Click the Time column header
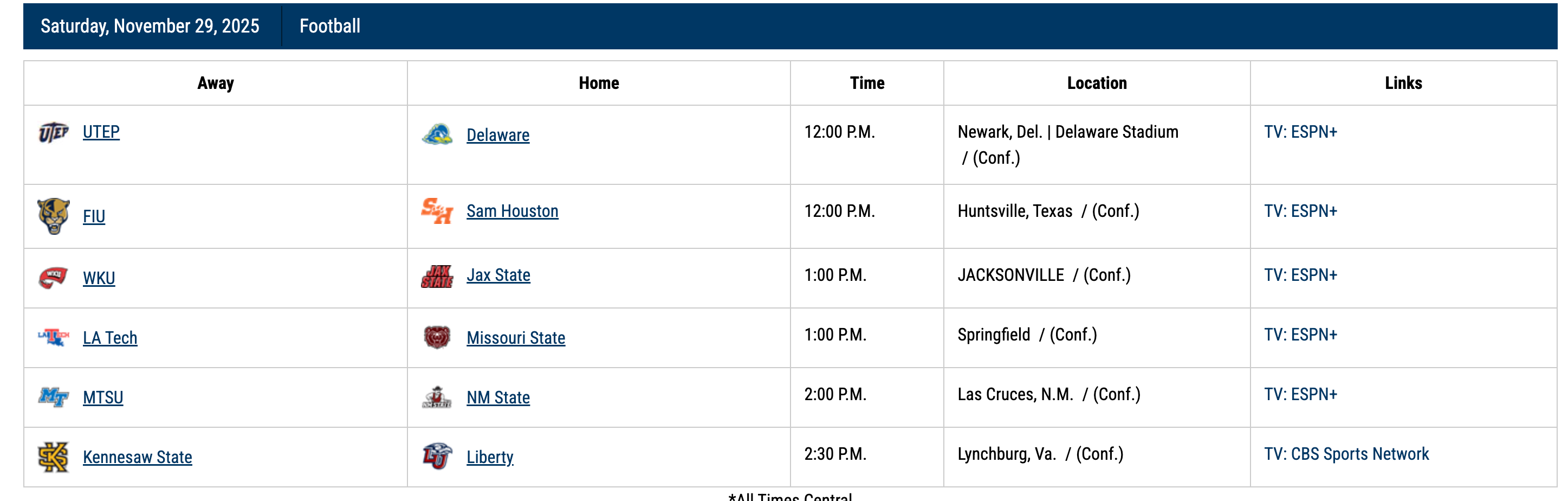Screen dimensions: 1568x501 (x=867, y=83)
